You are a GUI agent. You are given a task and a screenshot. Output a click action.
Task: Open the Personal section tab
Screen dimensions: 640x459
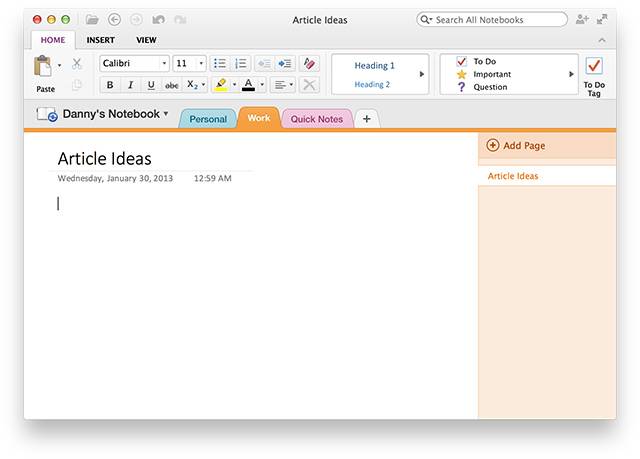(208, 119)
